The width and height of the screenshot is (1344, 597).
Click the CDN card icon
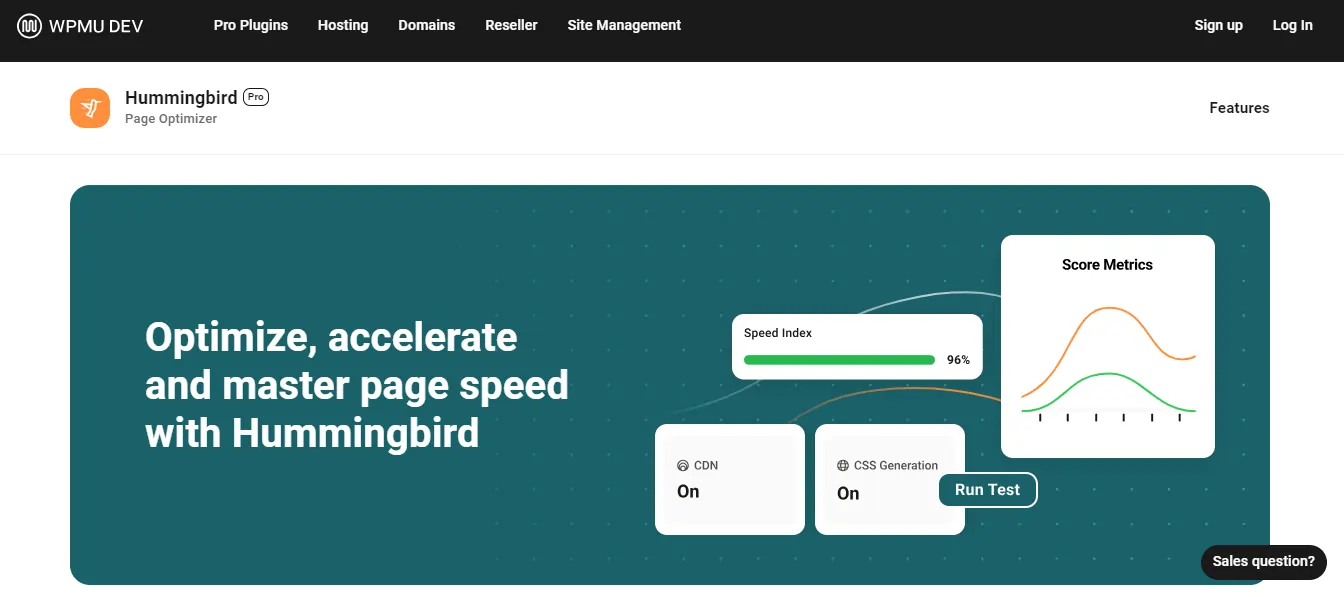[x=684, y=465]
